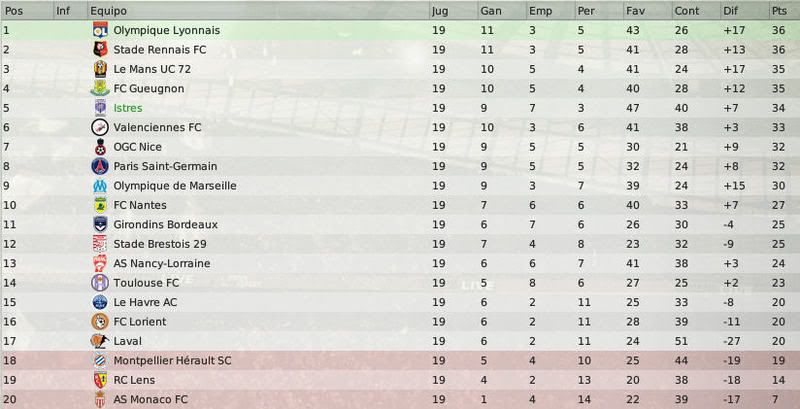This screenshot has height=409, width=800.
Task: Click the OGC Nice club crest
Action: (100, 147)
